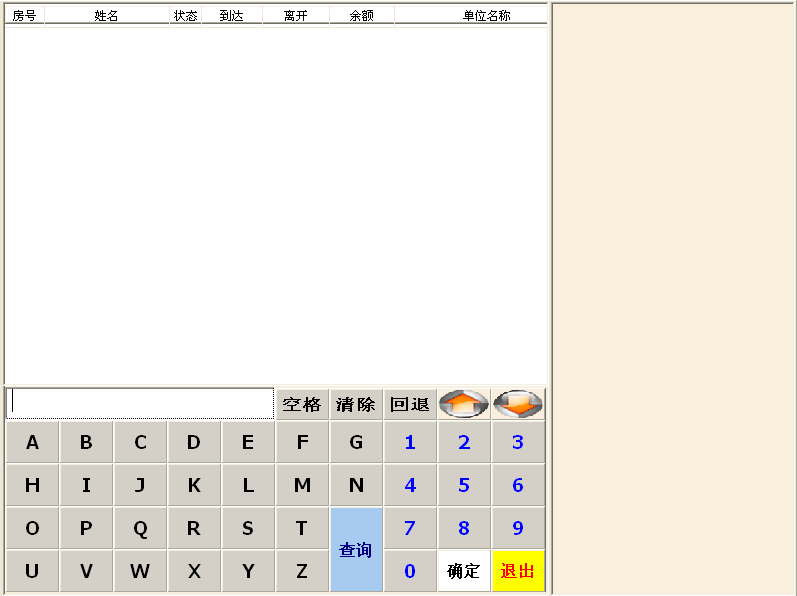Click into the search text field
Screen dimensions: 797x596
coord(140,403)
